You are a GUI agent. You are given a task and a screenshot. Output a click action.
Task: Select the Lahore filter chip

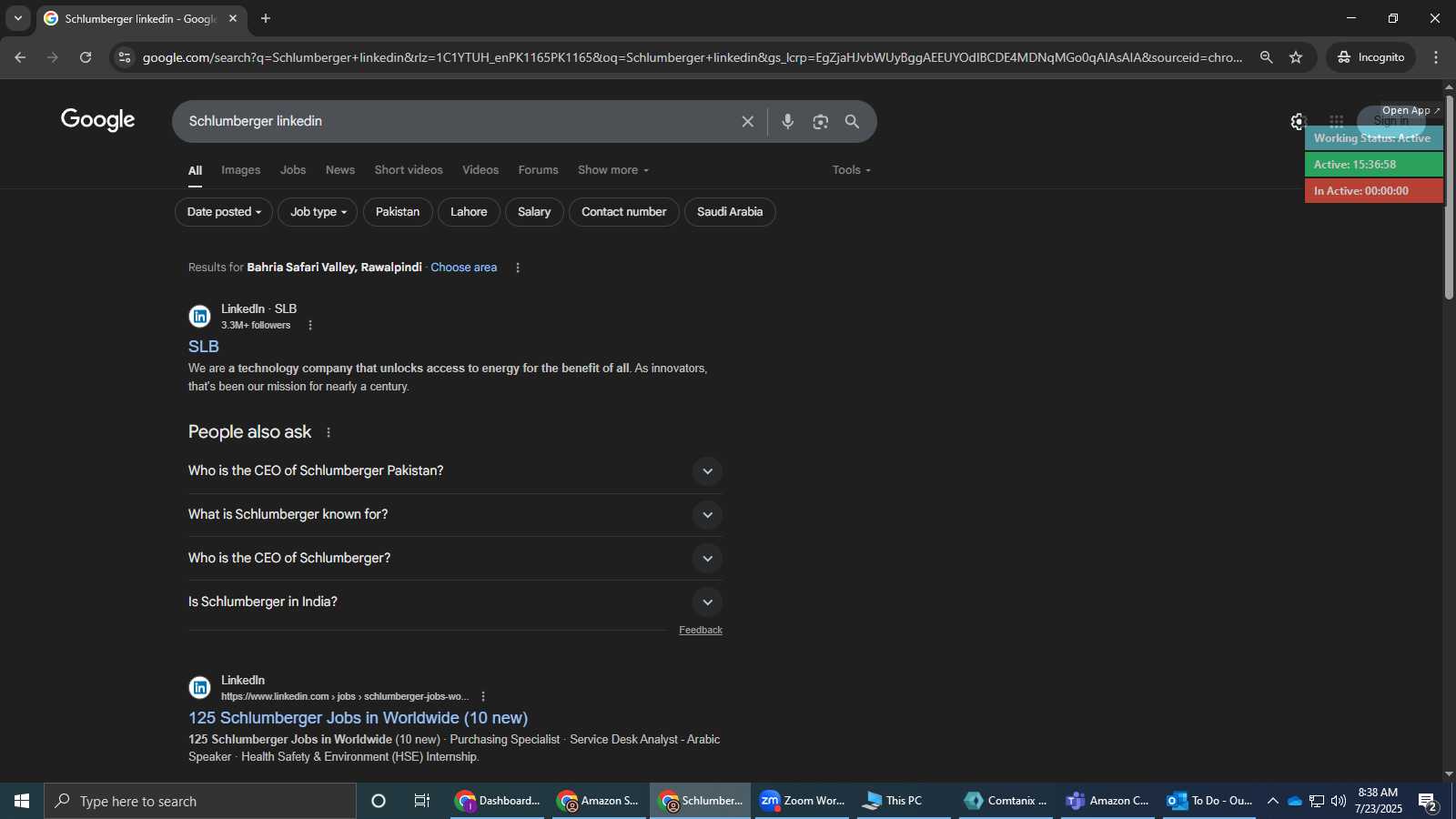pos(469,212)
